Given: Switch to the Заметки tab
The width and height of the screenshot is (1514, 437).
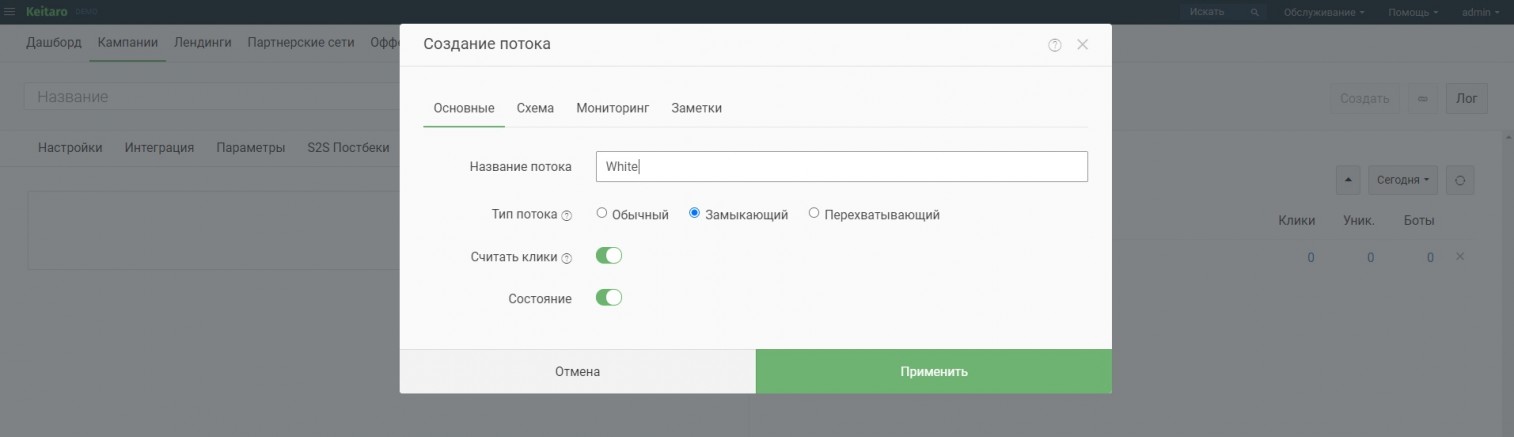Looking at the screenshot, I should click(x=697, y=108).
